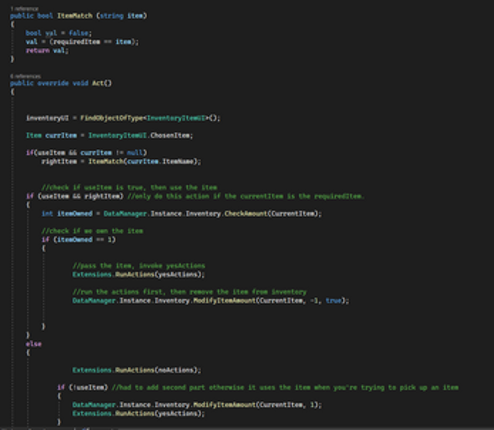Select the 'string' parameter type of ItemMatch
The width and height of the screenshot is (494, 430).
(112, 16)
